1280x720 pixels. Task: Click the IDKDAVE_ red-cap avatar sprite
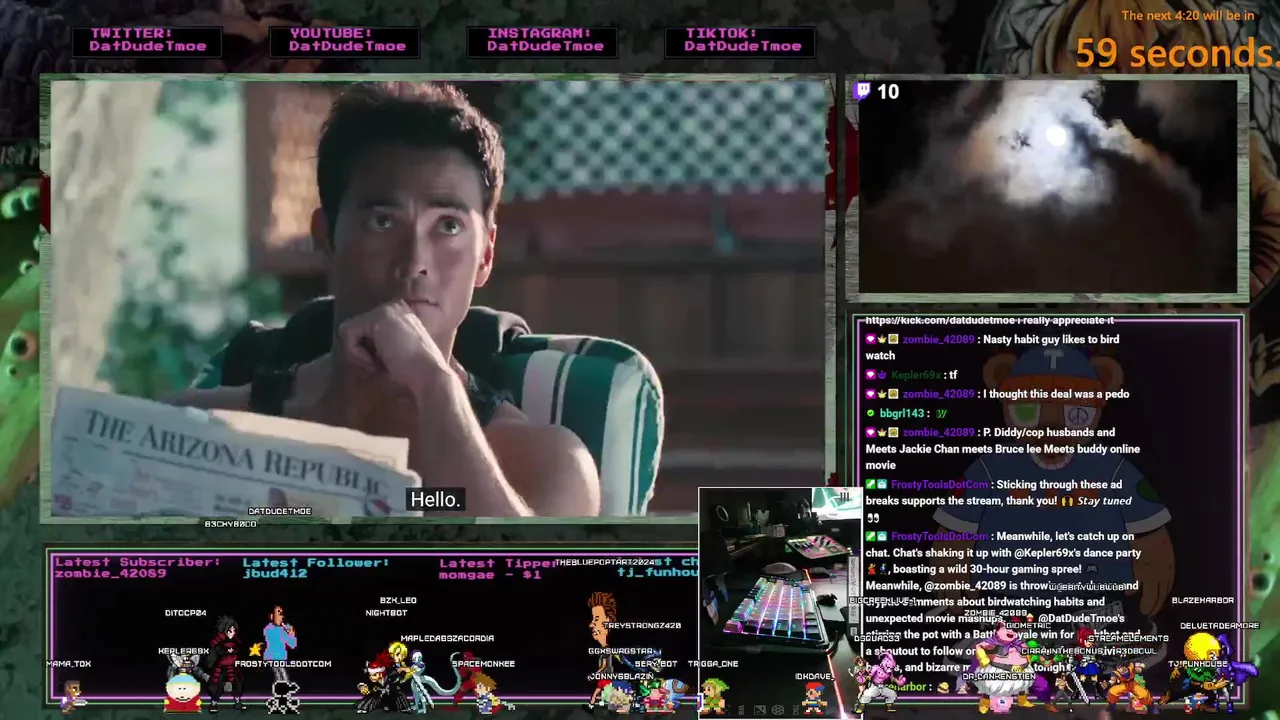pyautogui.click(x=814, y=699)
